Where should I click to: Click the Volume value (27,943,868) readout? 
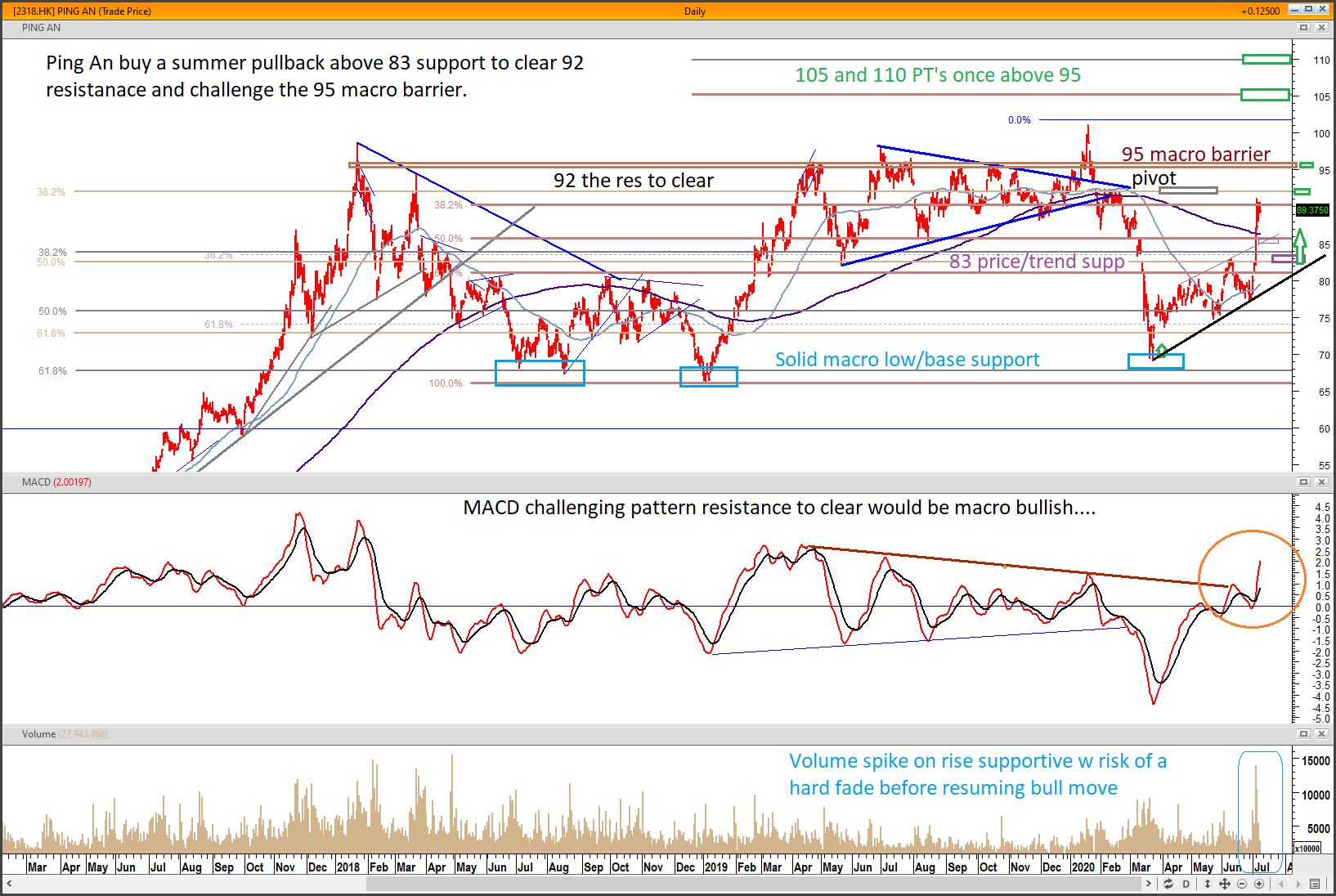[83, 734]
